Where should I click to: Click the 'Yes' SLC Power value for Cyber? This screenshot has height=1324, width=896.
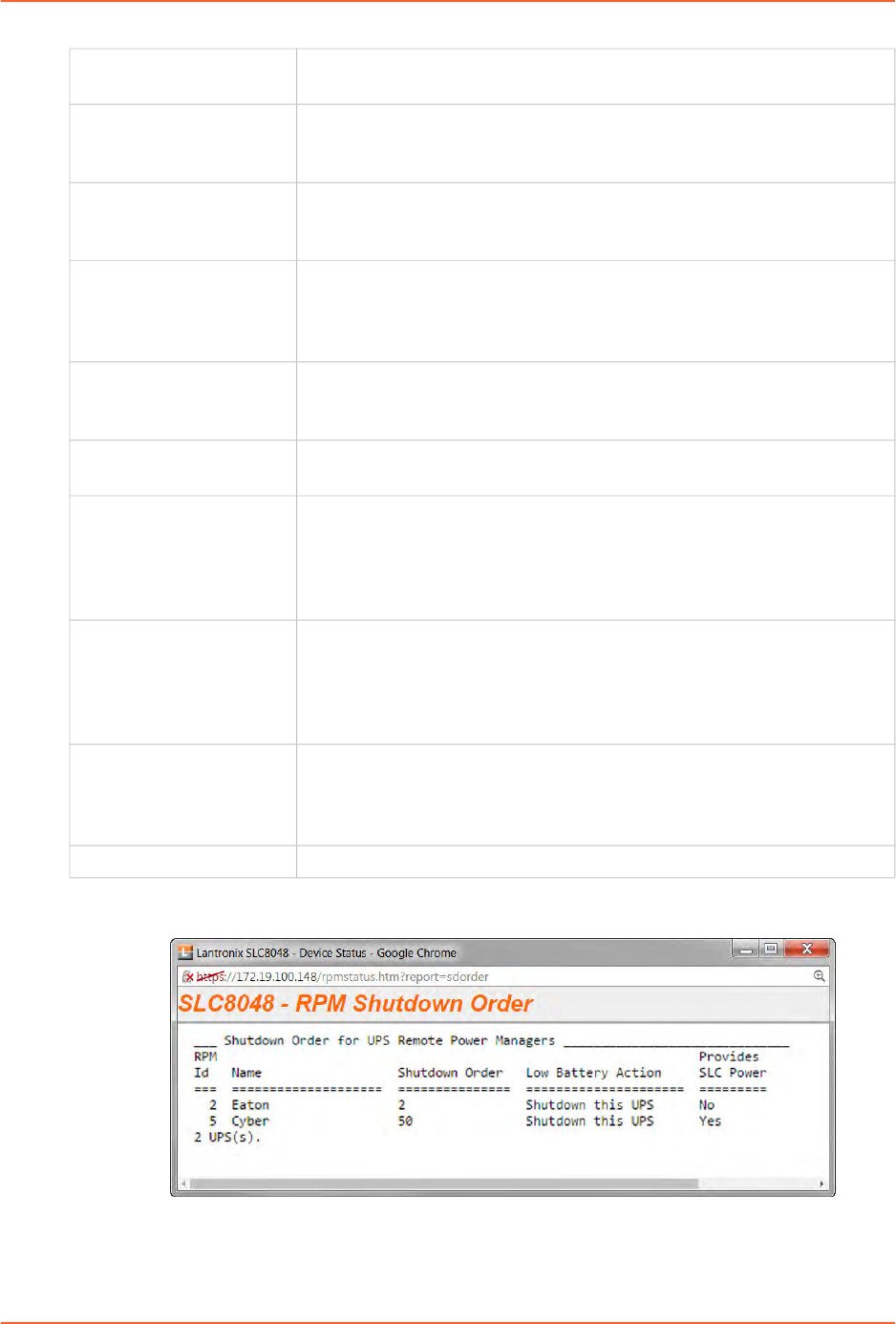[x=710, y=1121]
